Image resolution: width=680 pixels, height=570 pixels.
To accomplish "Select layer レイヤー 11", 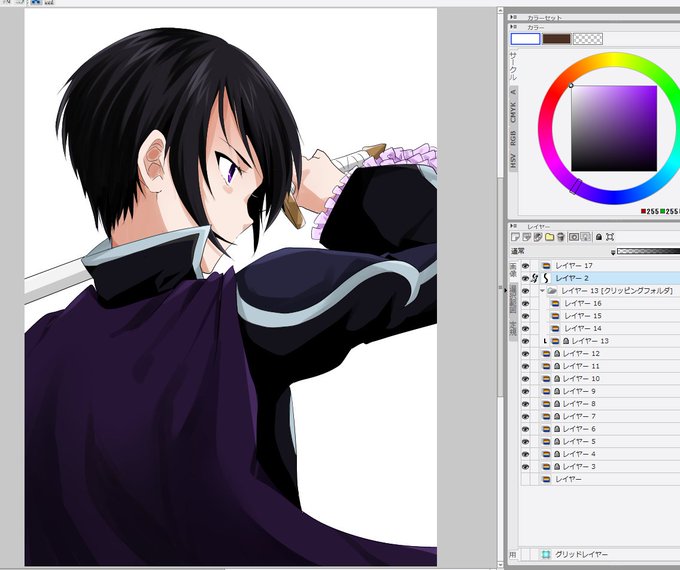I will point(600,366).
